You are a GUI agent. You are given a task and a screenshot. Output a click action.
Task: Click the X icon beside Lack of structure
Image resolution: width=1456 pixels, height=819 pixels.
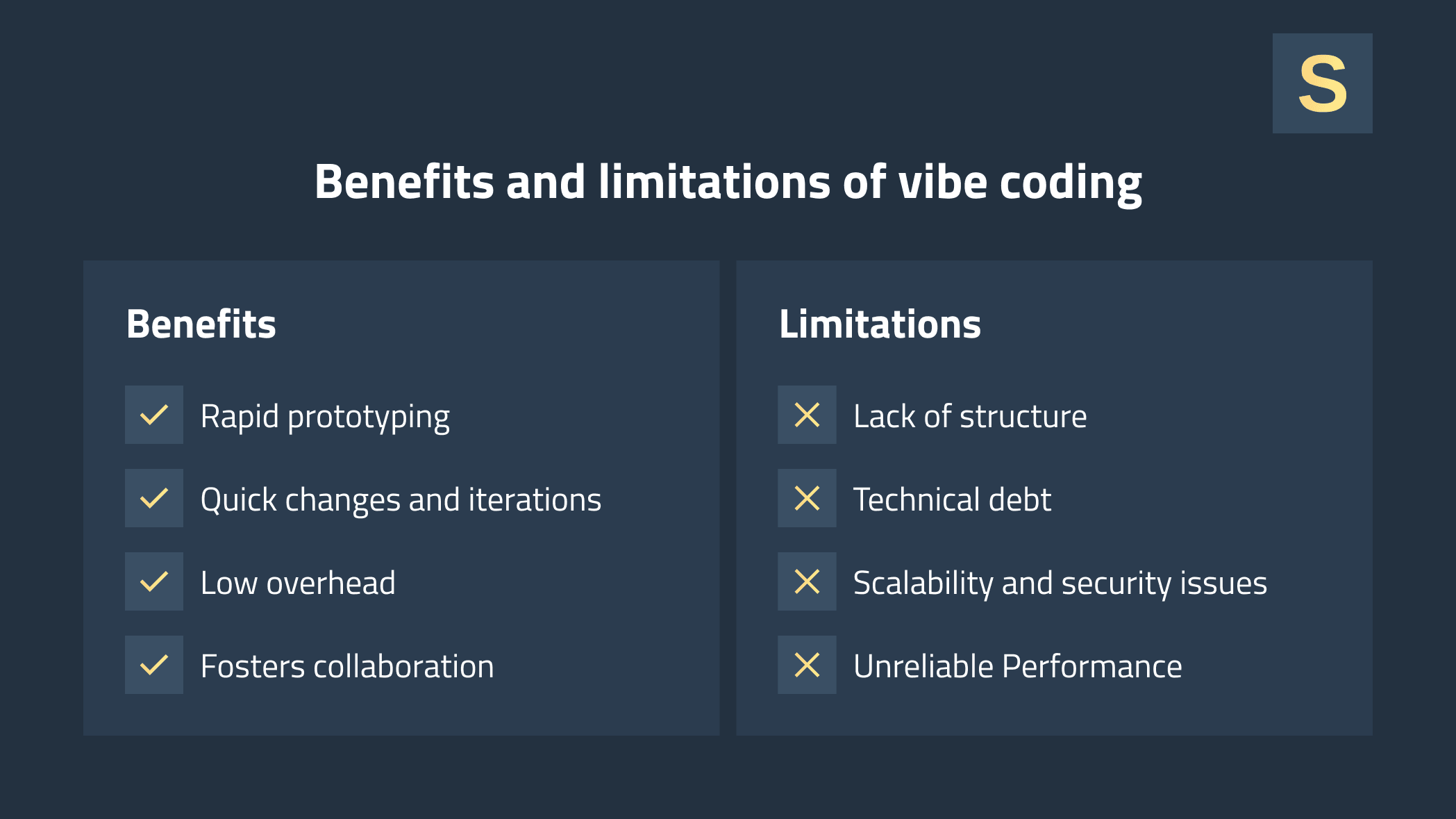pyautogui.click(x=807, y=415)
